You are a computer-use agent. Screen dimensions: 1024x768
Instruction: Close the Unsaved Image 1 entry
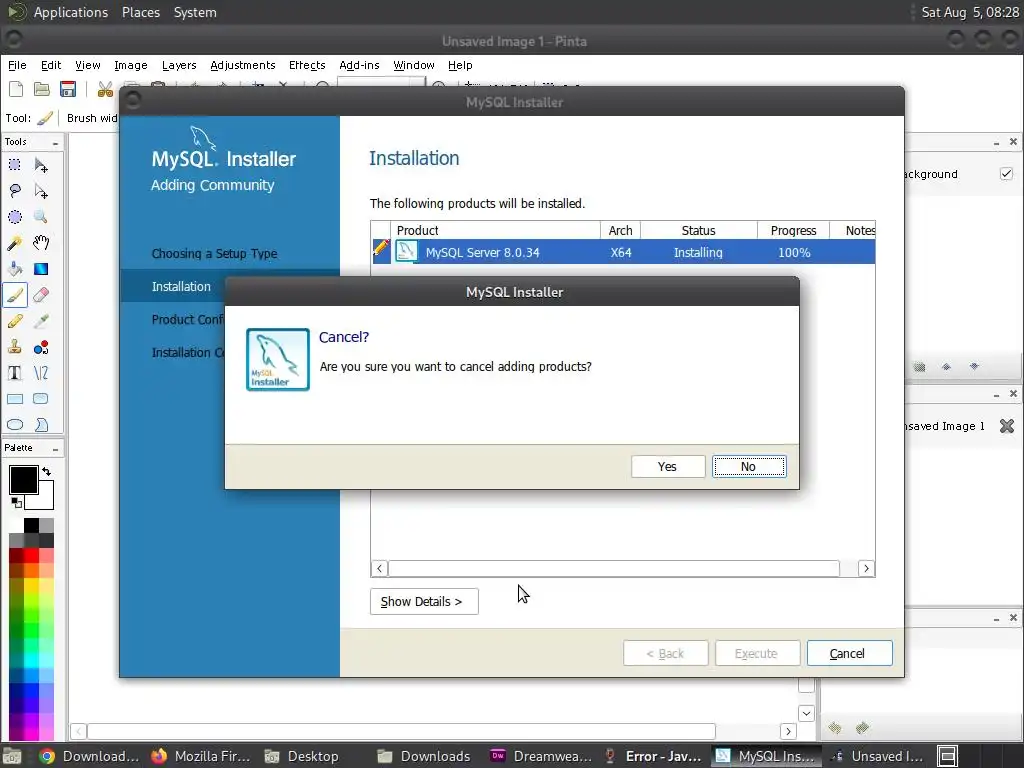point(1007,426)
